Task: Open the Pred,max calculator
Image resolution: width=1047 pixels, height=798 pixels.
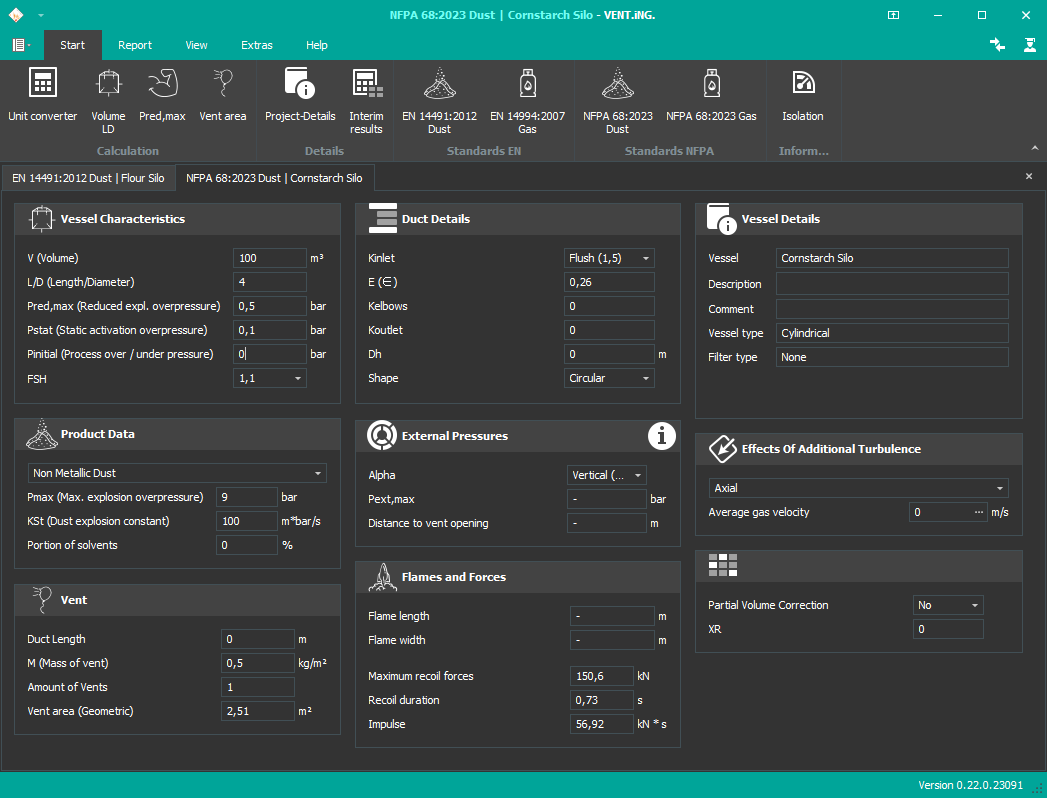Action: pos(162,97)
